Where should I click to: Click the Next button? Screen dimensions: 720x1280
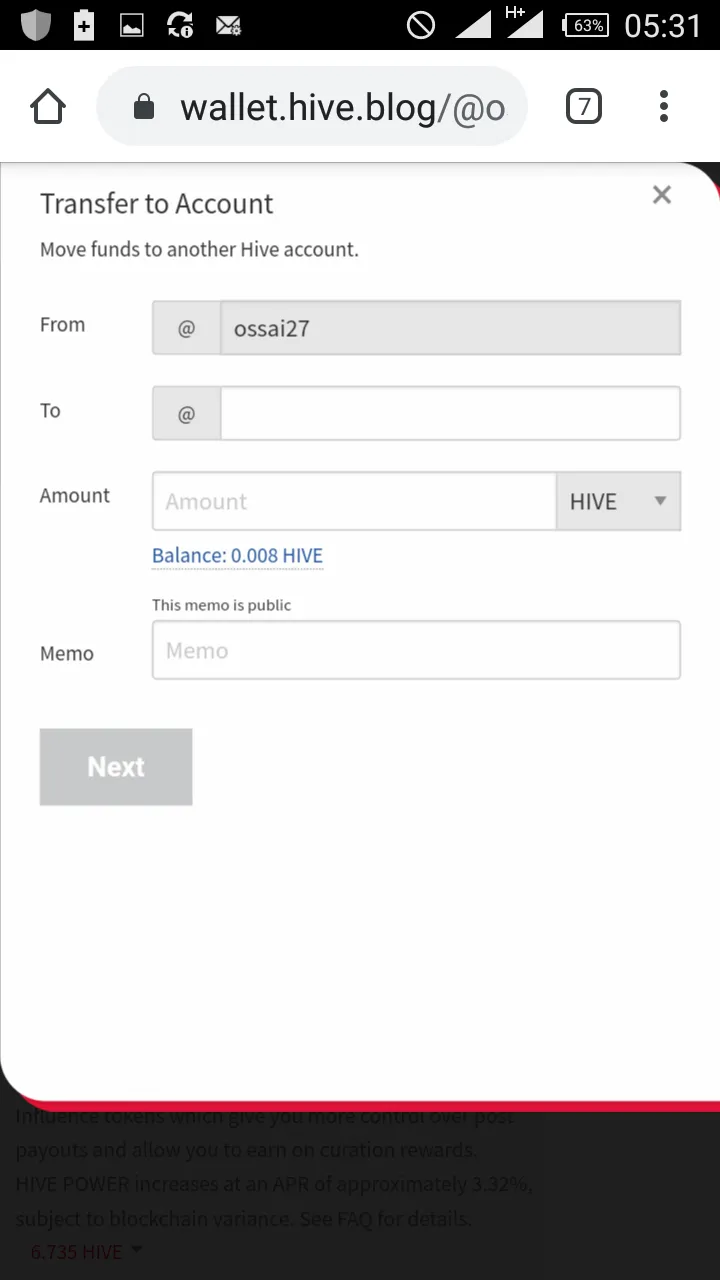tap(116, 767)
